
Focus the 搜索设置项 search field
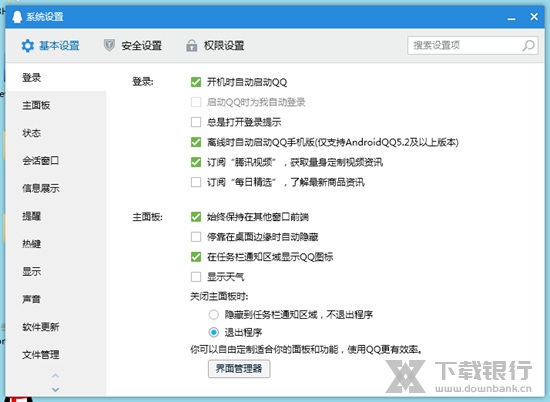click(473, 45)
